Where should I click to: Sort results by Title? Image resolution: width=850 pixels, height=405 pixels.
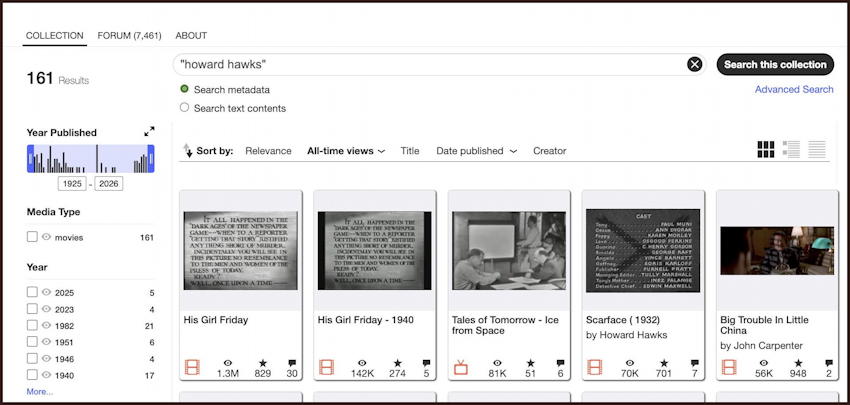(410, 151)
